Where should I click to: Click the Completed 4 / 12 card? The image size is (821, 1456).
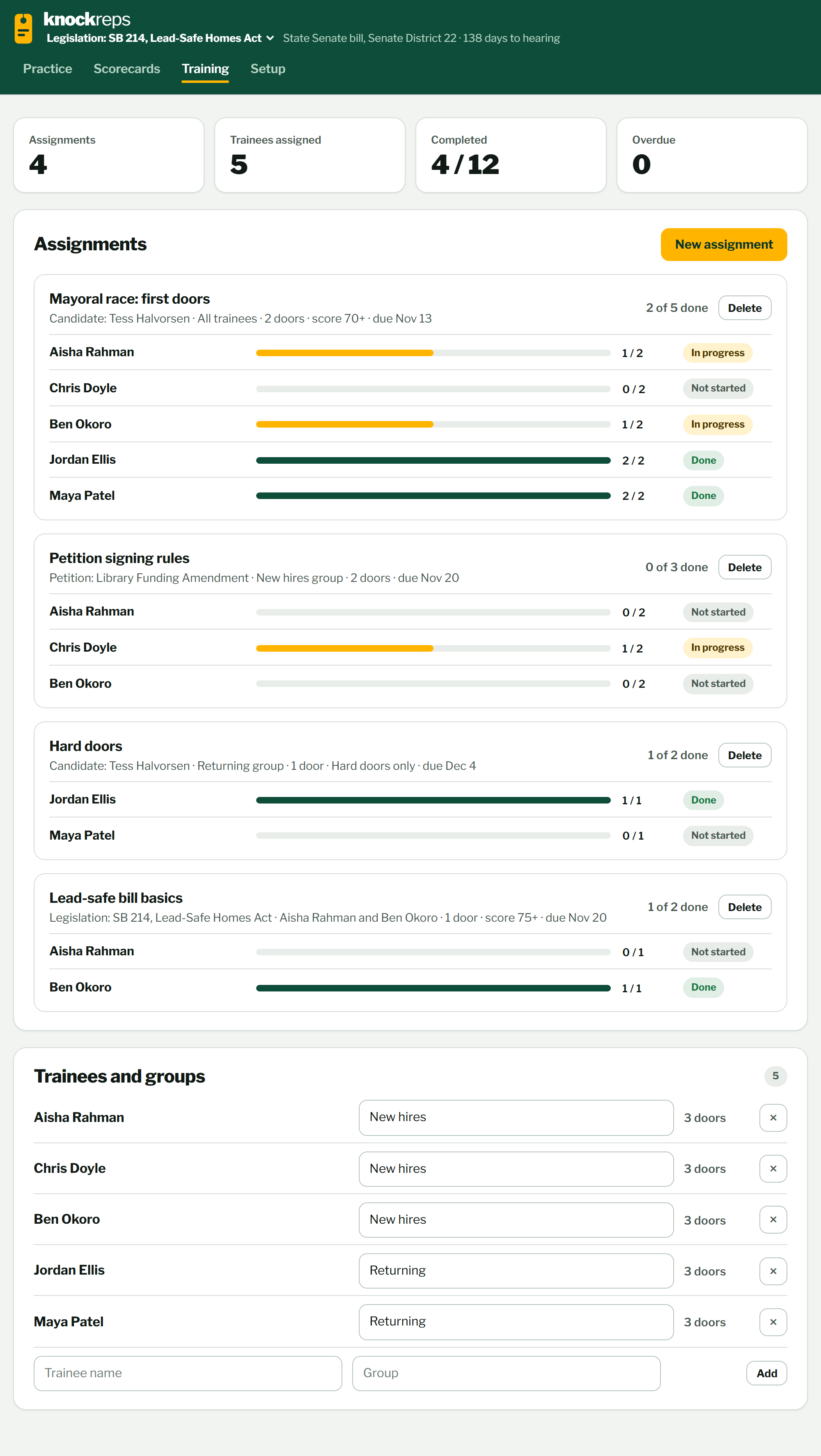[511, 155]
